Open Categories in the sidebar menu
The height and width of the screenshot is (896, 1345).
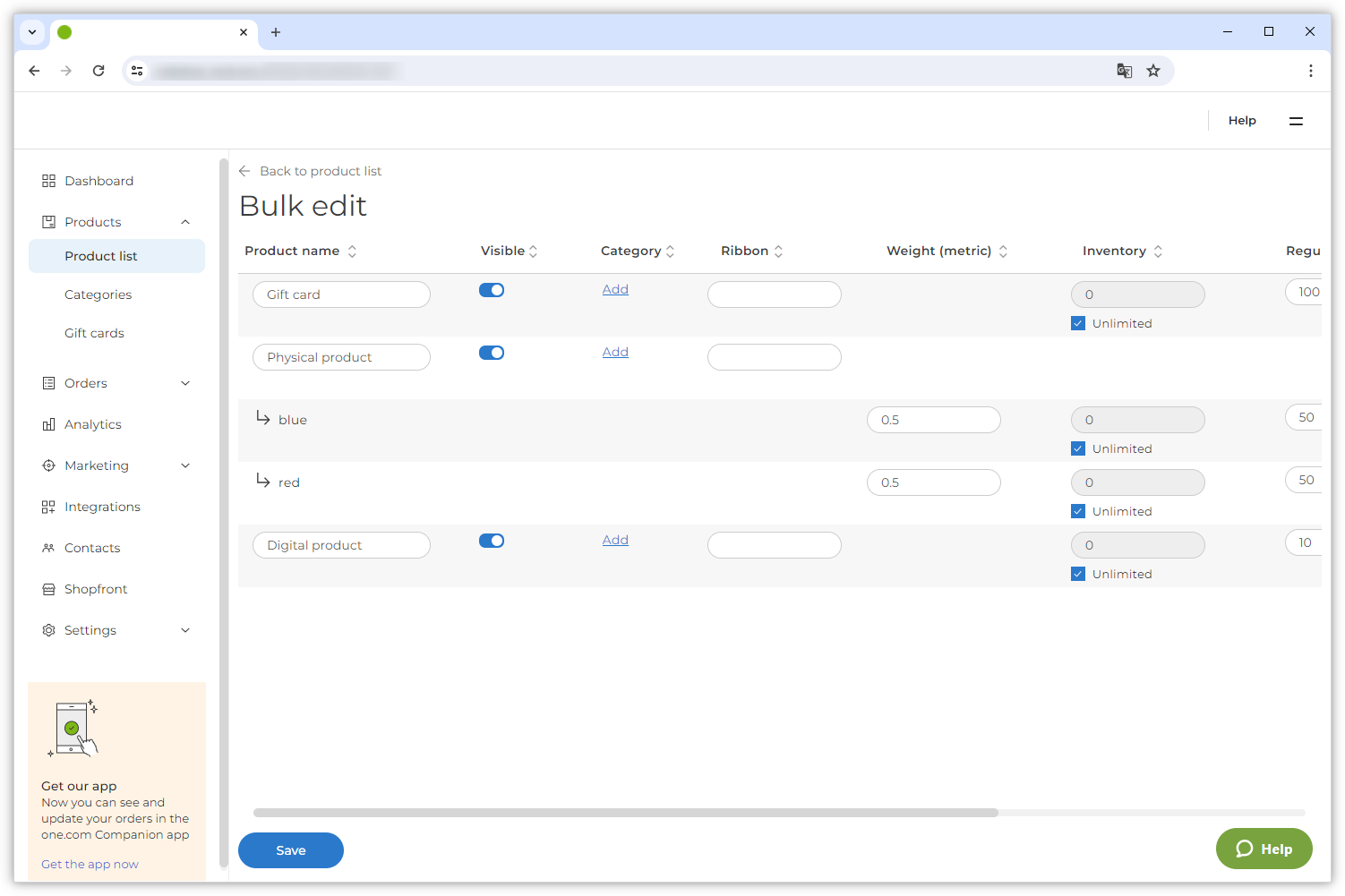click(98, 294)
